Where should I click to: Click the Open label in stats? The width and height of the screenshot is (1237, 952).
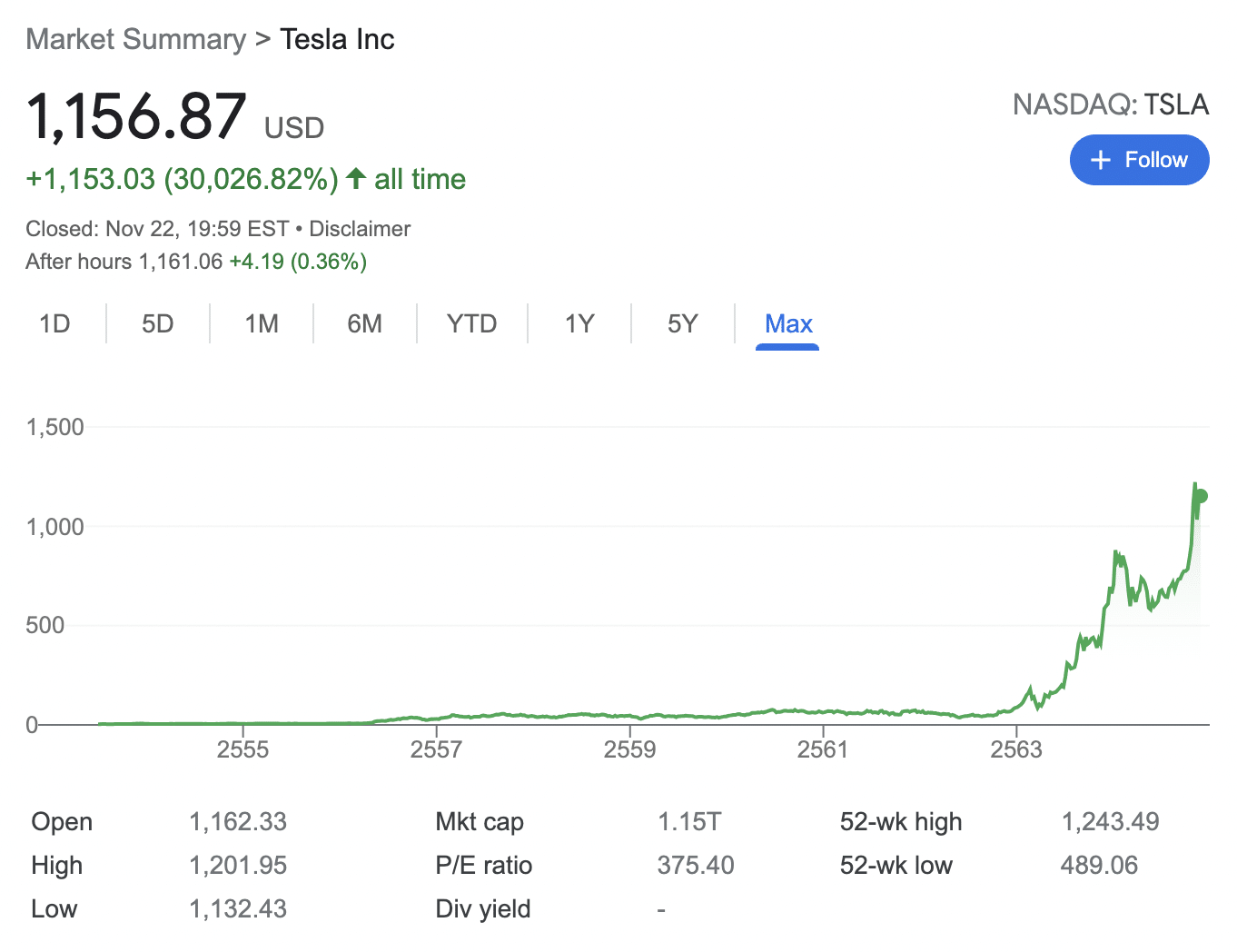click(x=62, y=822)
